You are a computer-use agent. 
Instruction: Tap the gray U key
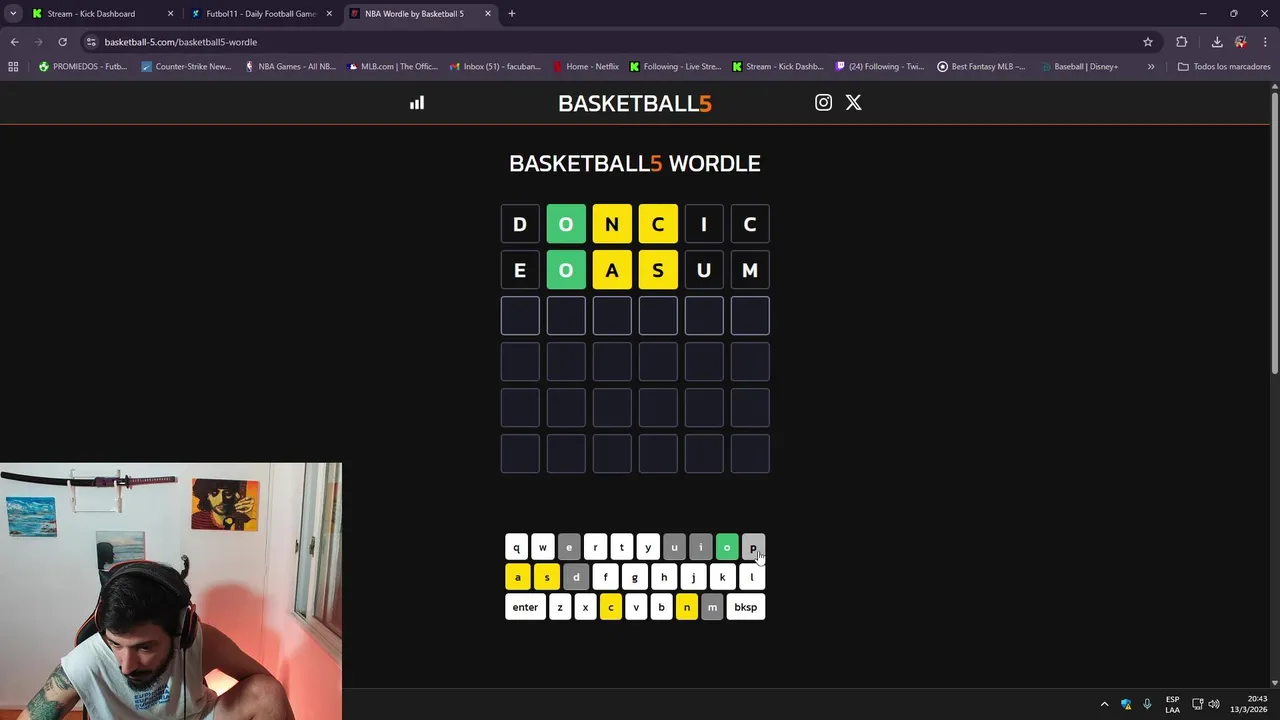(674, 547)
